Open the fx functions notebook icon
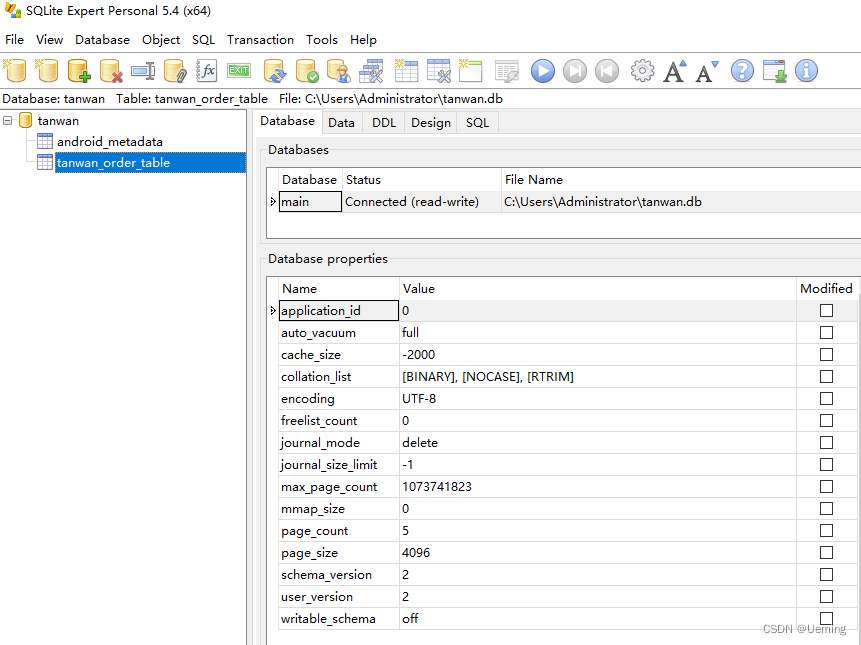 (x=207, y=71)
